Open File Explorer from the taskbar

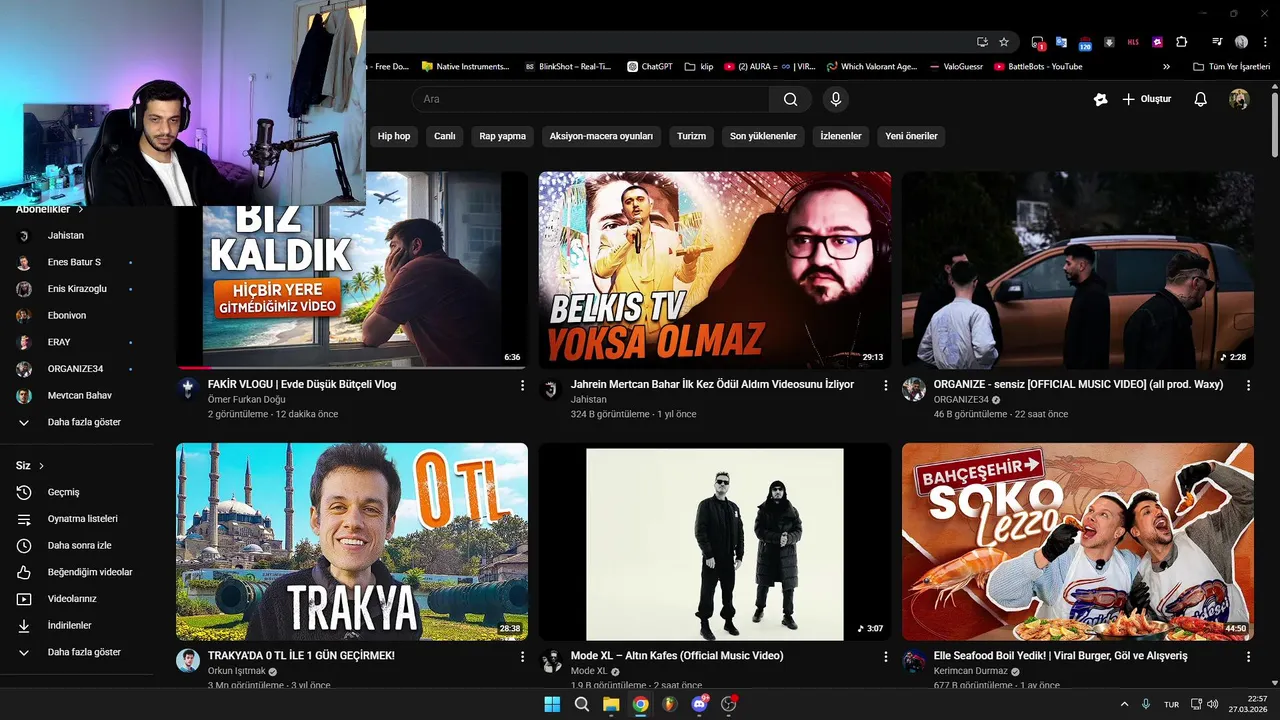[611, 704]
